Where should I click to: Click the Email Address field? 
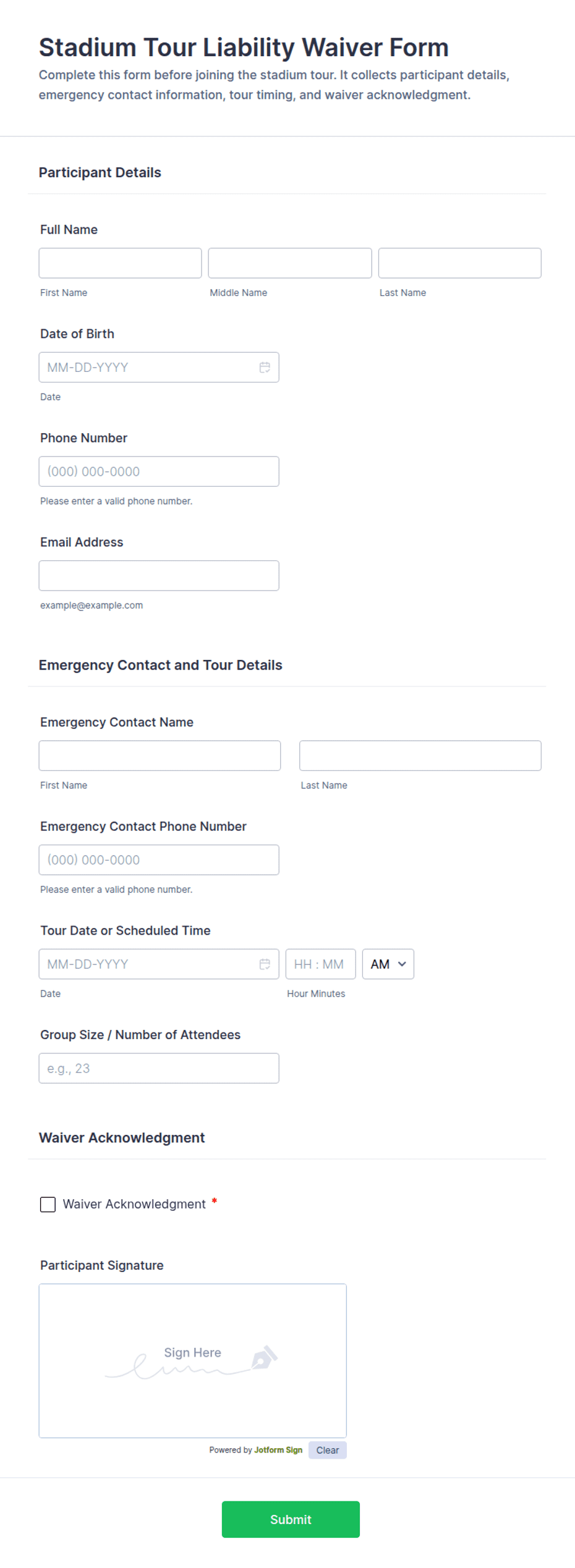158,575
